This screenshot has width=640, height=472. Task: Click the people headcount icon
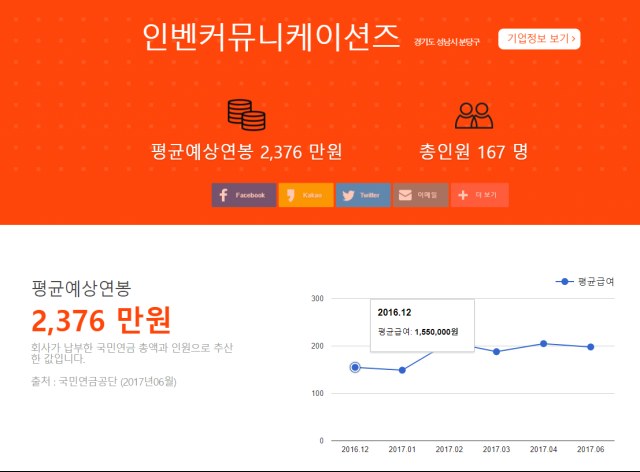click(474, 115)
